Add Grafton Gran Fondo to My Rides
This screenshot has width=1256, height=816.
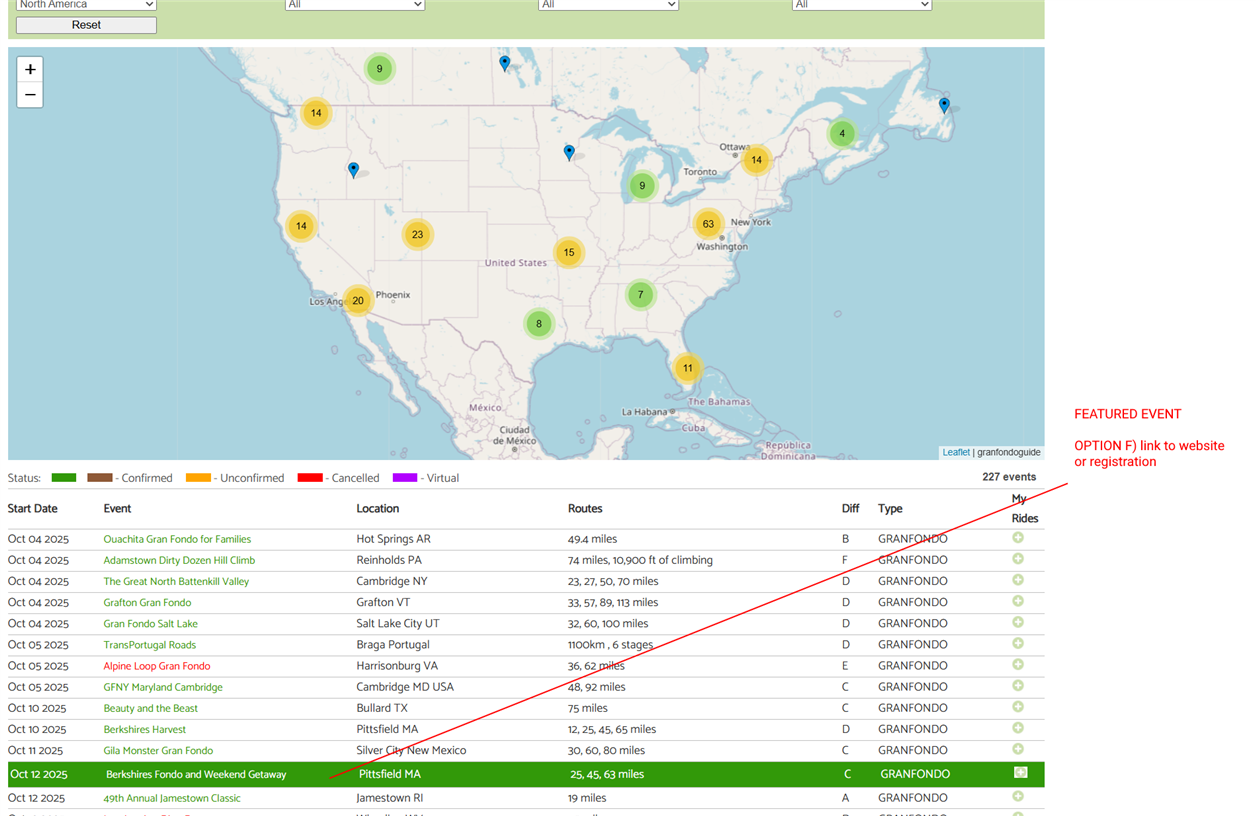(1018, 602)
